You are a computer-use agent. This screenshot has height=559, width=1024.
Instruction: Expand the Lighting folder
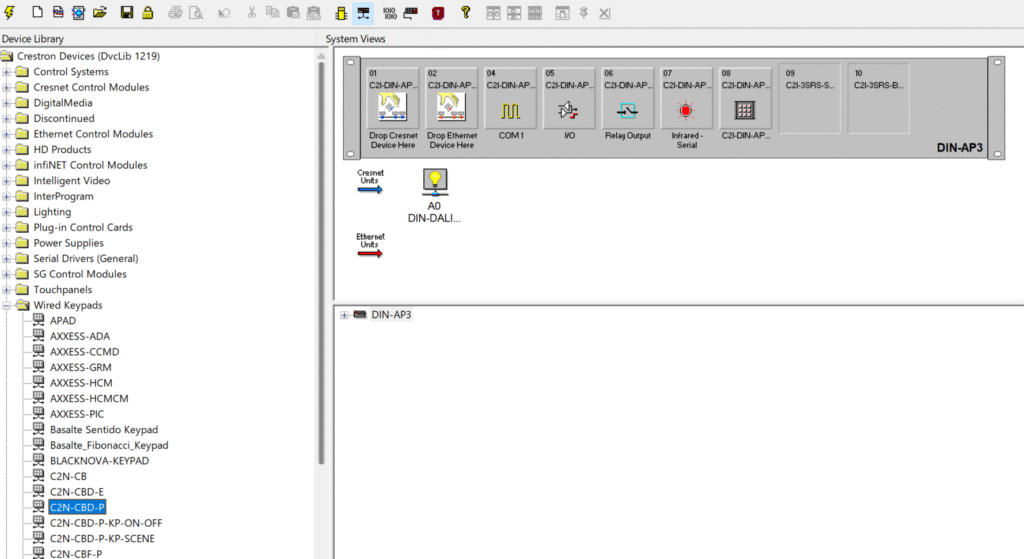point(7,212)
